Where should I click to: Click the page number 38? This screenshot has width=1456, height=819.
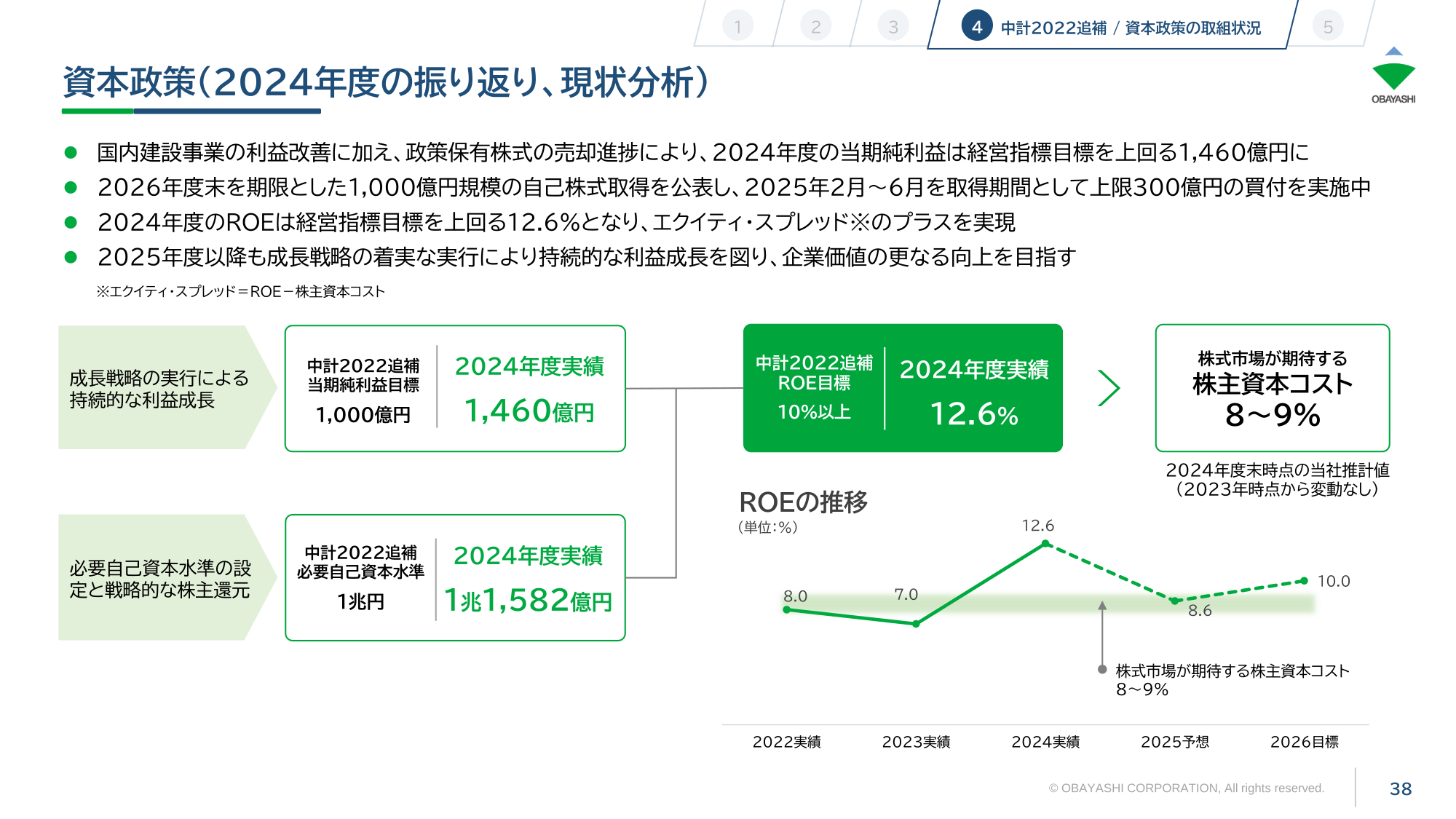click(x=1401, y=789)
